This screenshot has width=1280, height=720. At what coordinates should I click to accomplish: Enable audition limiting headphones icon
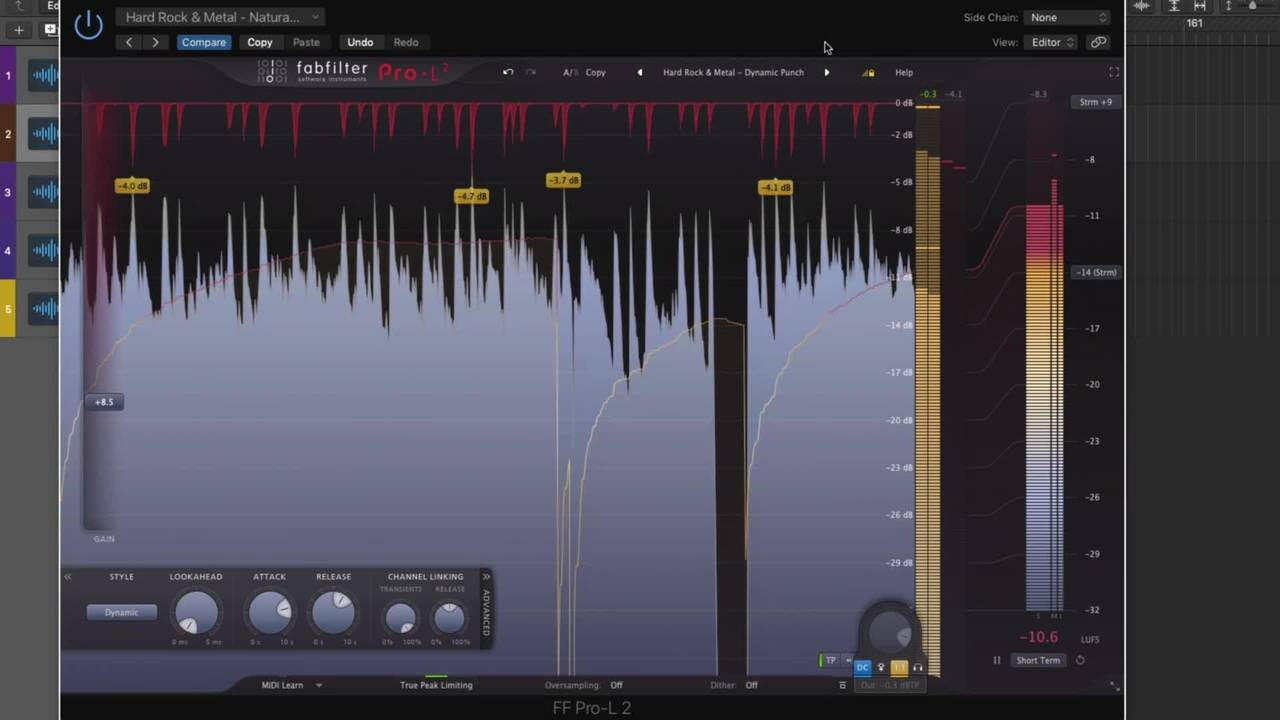(918, 667)
